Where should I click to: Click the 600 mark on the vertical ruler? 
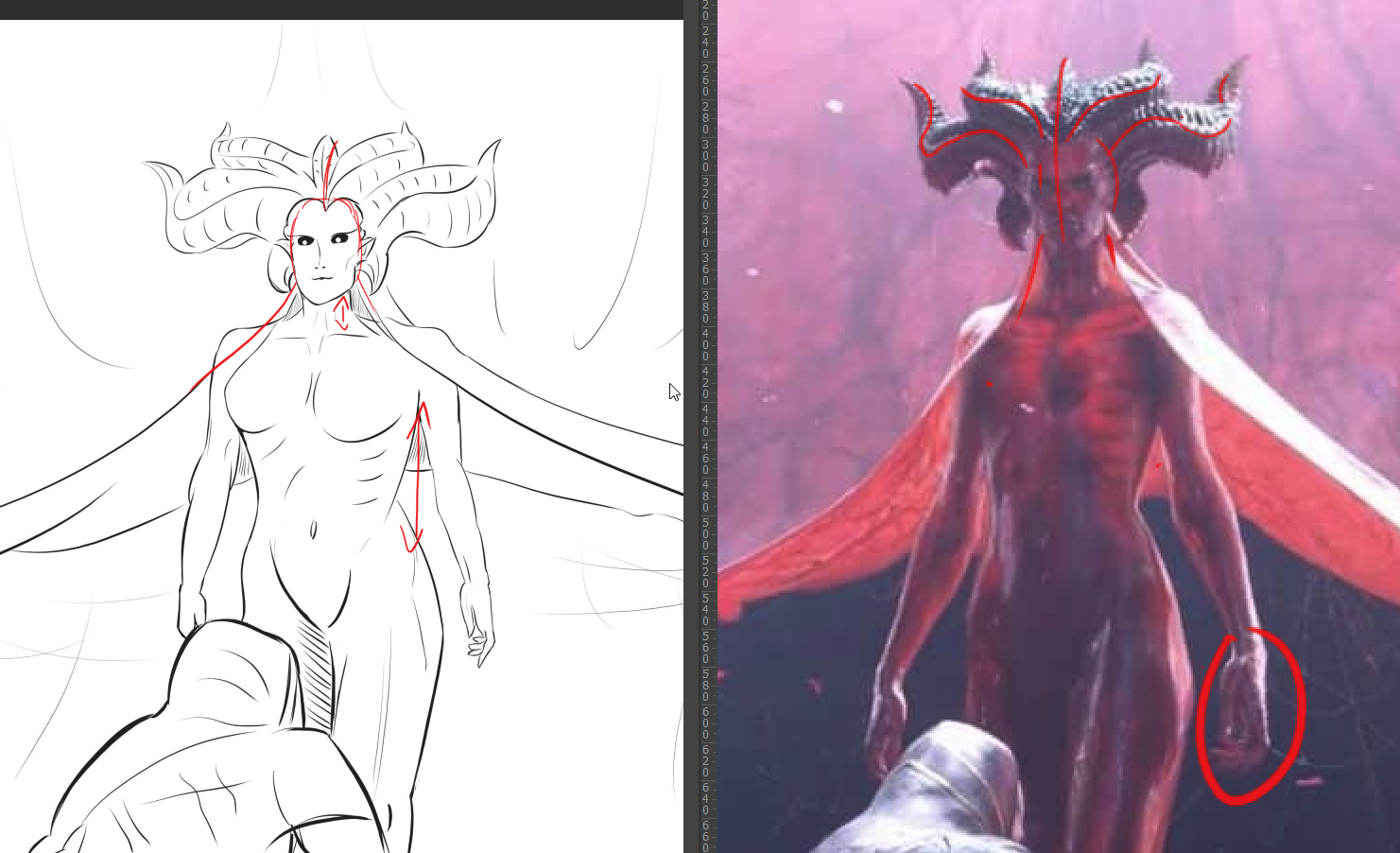(705, 722)
